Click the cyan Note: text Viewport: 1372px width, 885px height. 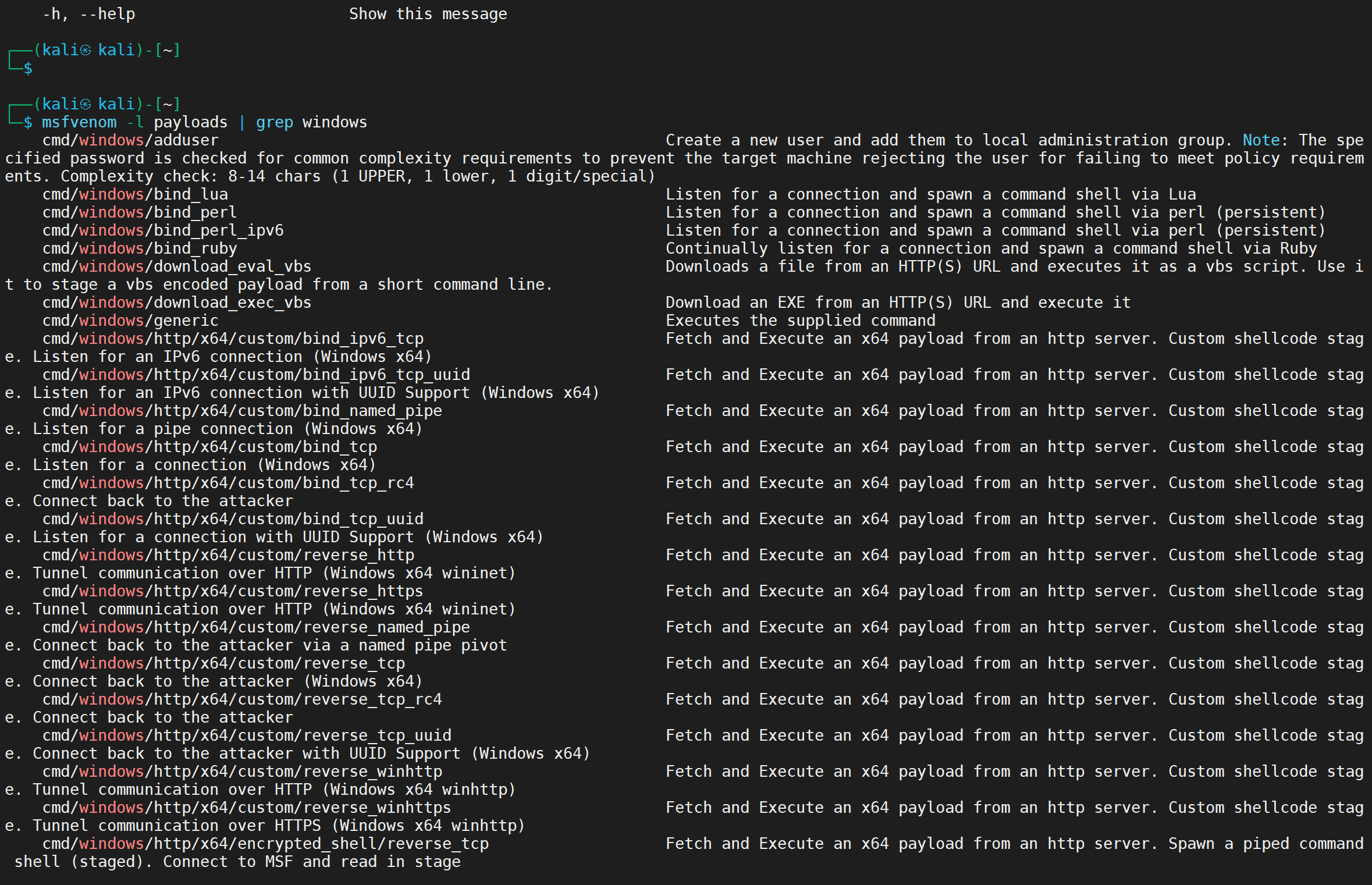coord(1261,140)
